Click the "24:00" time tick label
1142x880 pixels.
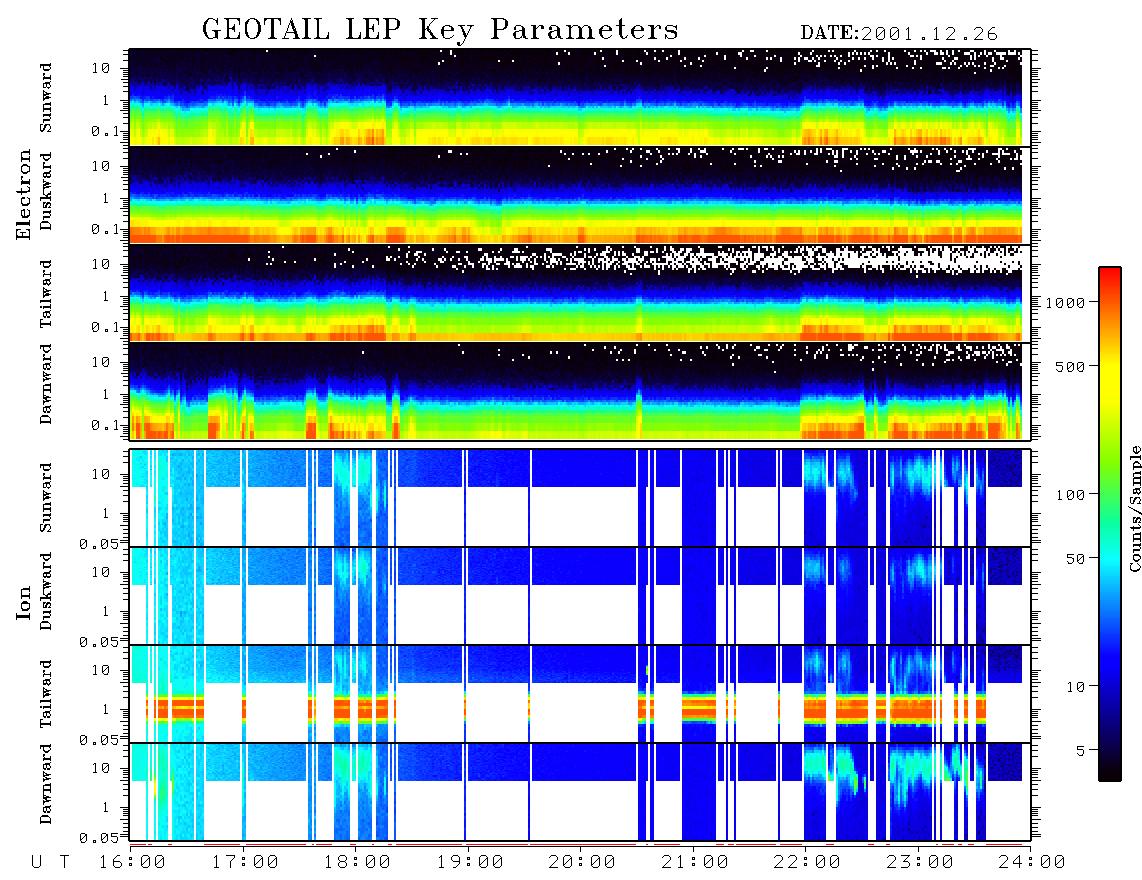(1031, 863)
